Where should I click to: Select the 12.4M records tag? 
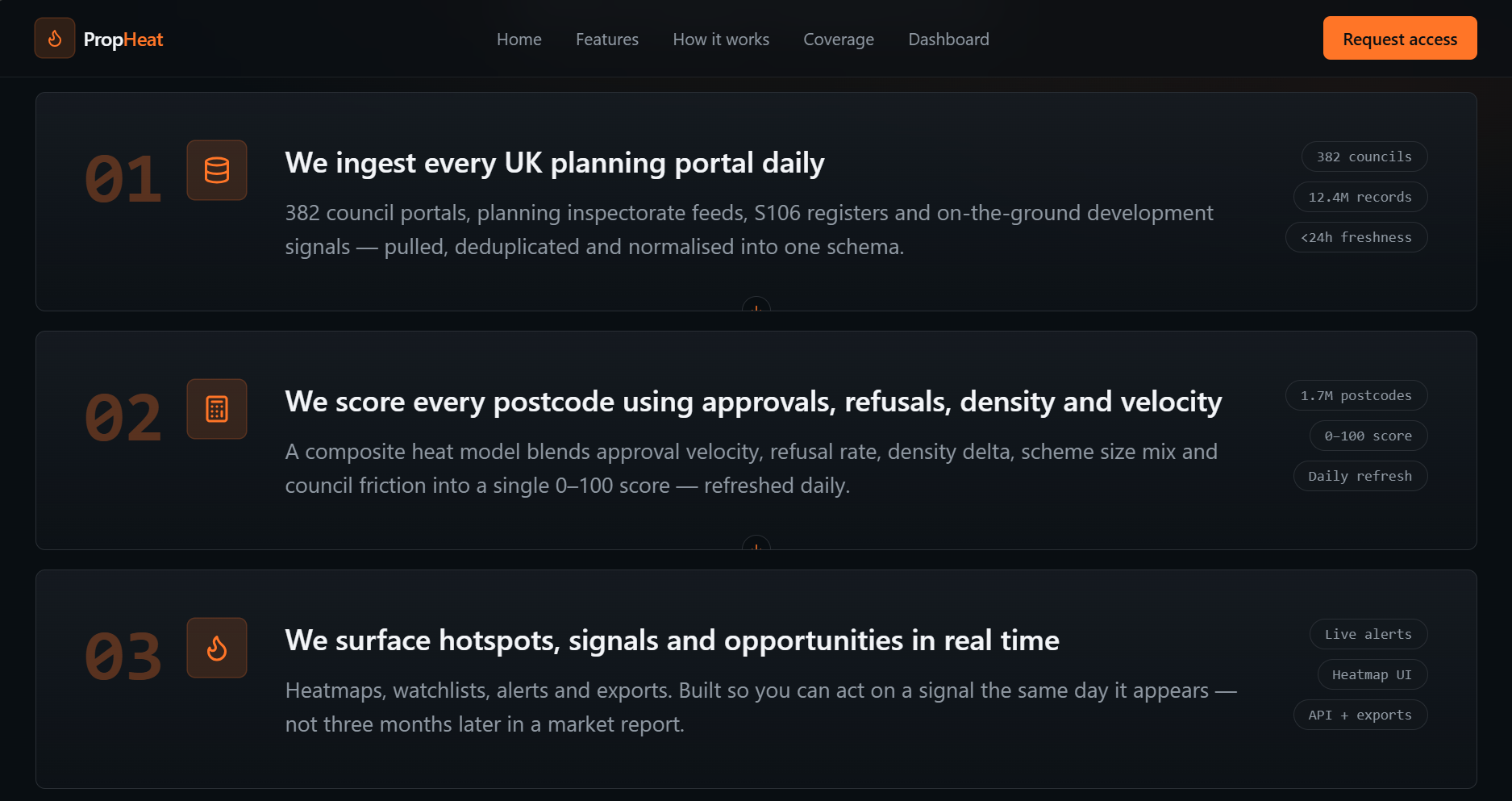point(1360,197)
